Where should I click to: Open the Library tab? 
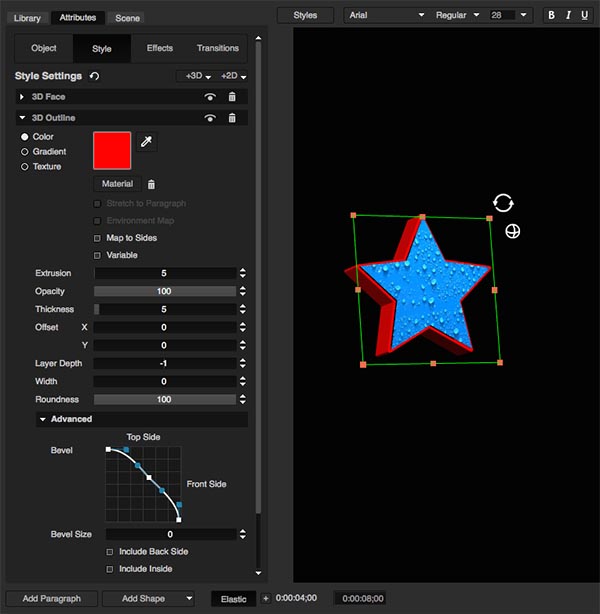pos(27,18)
